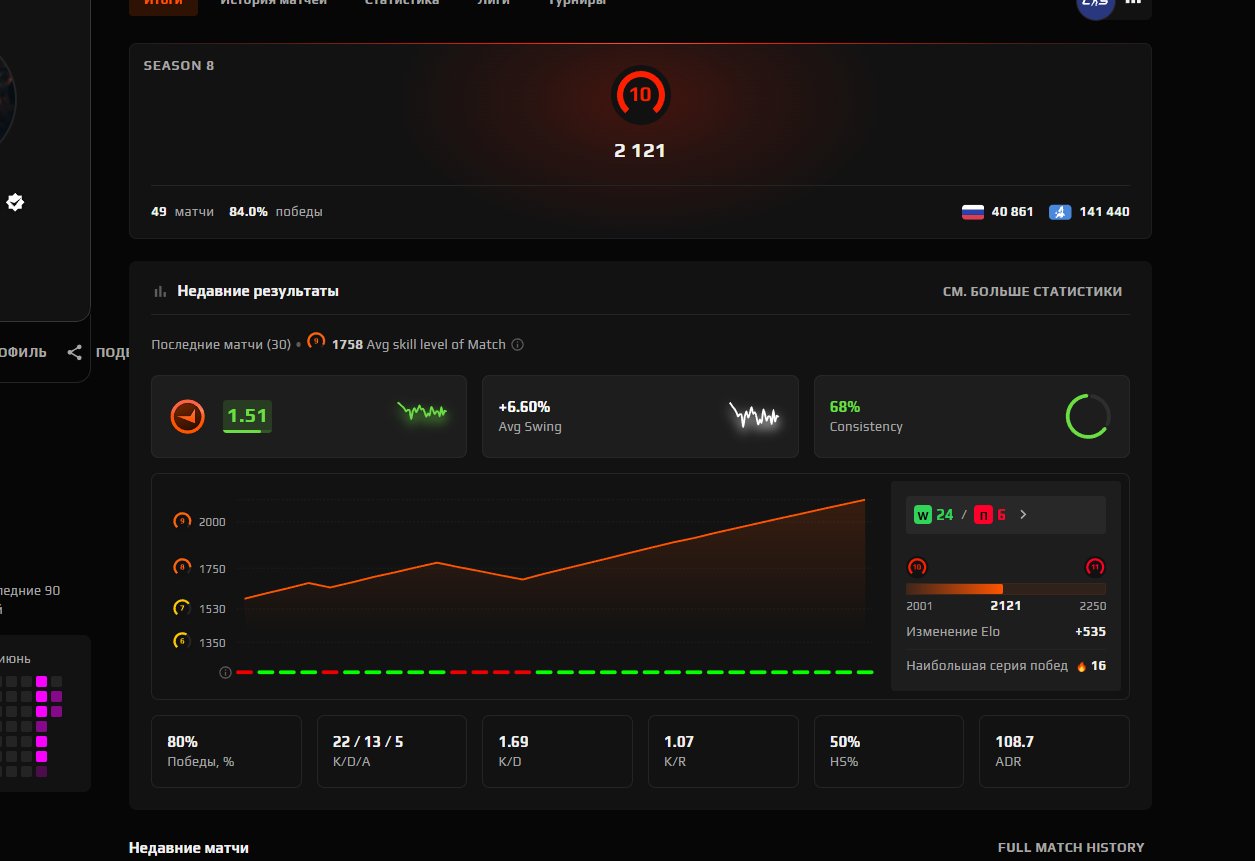
Task: Click the level 7 badge at 1530 on graph
Action: 182,608
